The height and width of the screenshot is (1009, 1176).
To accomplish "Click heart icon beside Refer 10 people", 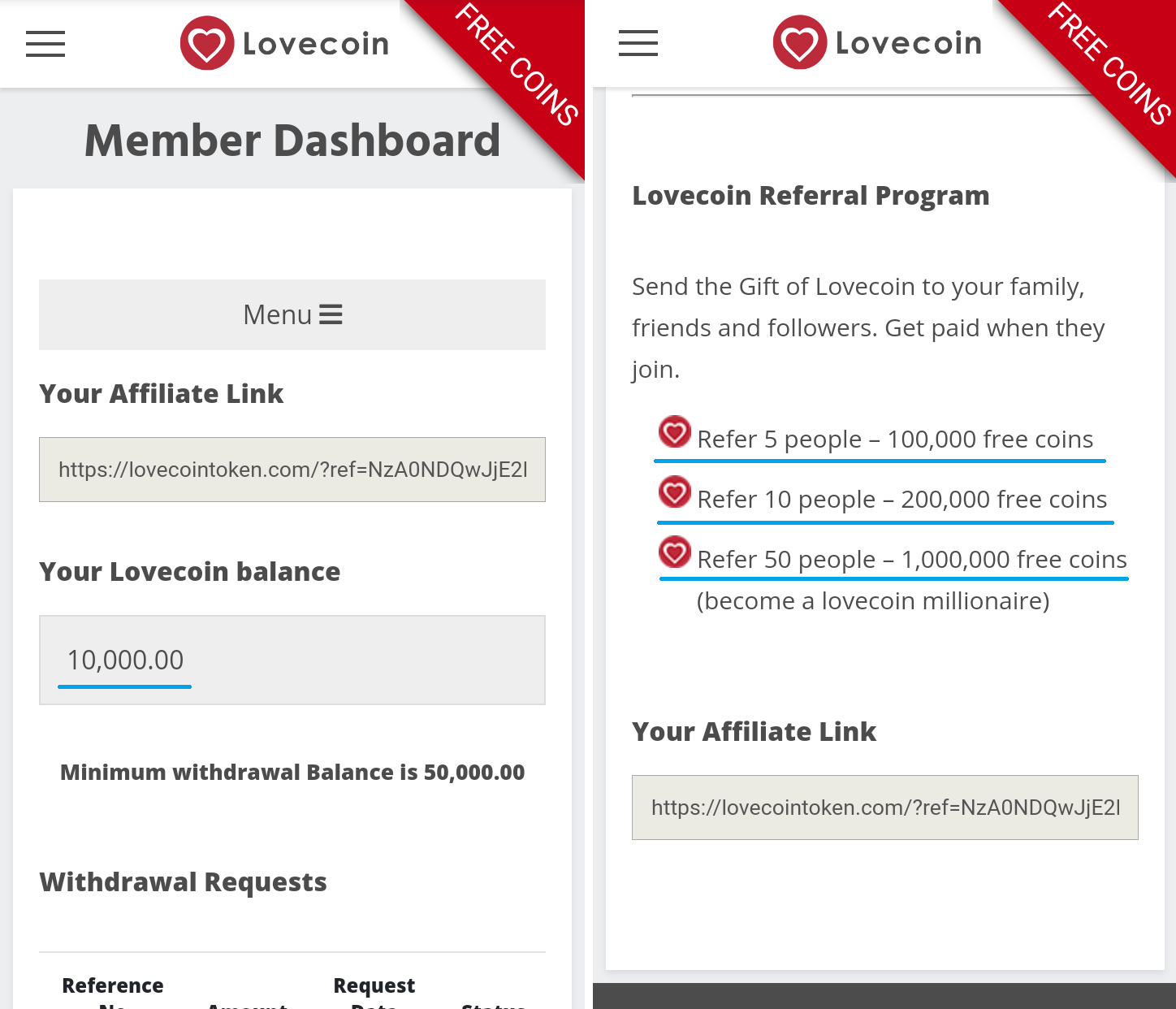I will click(x=674, y=492).
